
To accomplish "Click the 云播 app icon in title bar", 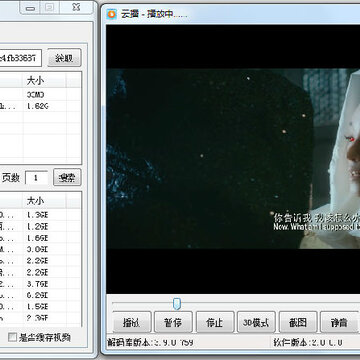I will tap(112, 14).
